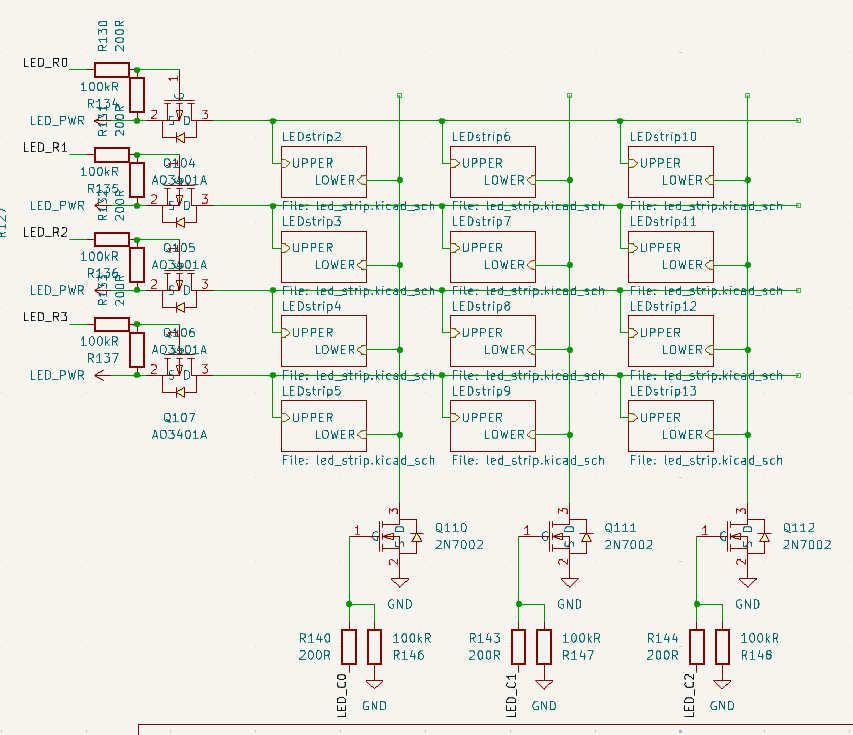Click the LED_C2 net label

[689, 695]
